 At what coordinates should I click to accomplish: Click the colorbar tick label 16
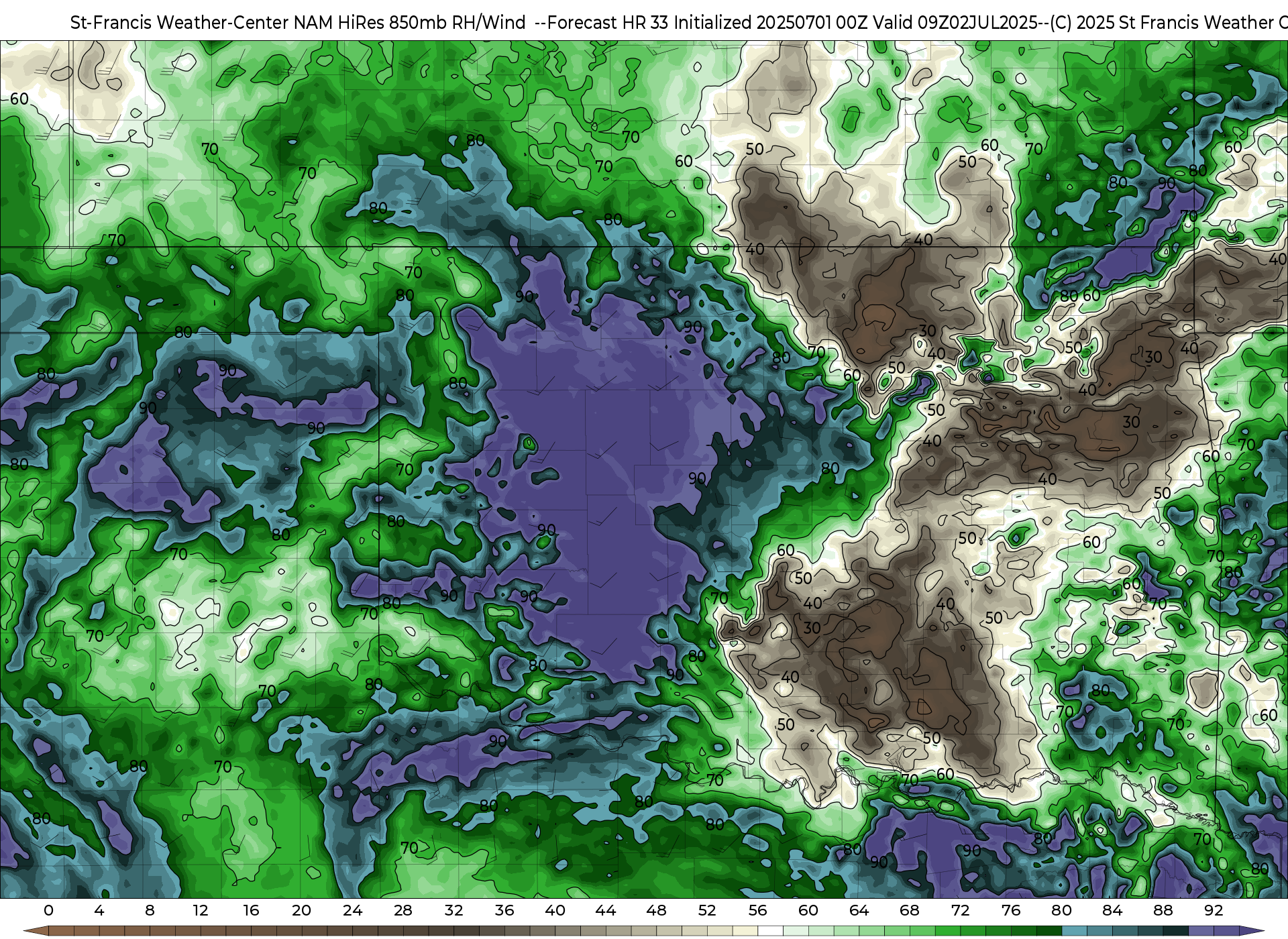(x=251, y=910)
